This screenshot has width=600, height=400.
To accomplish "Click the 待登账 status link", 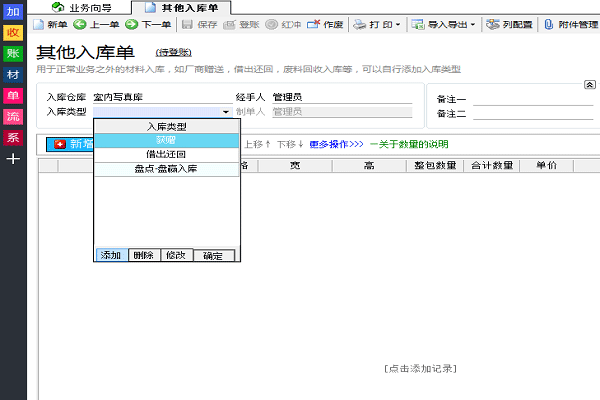I will [x=173, y=52].
